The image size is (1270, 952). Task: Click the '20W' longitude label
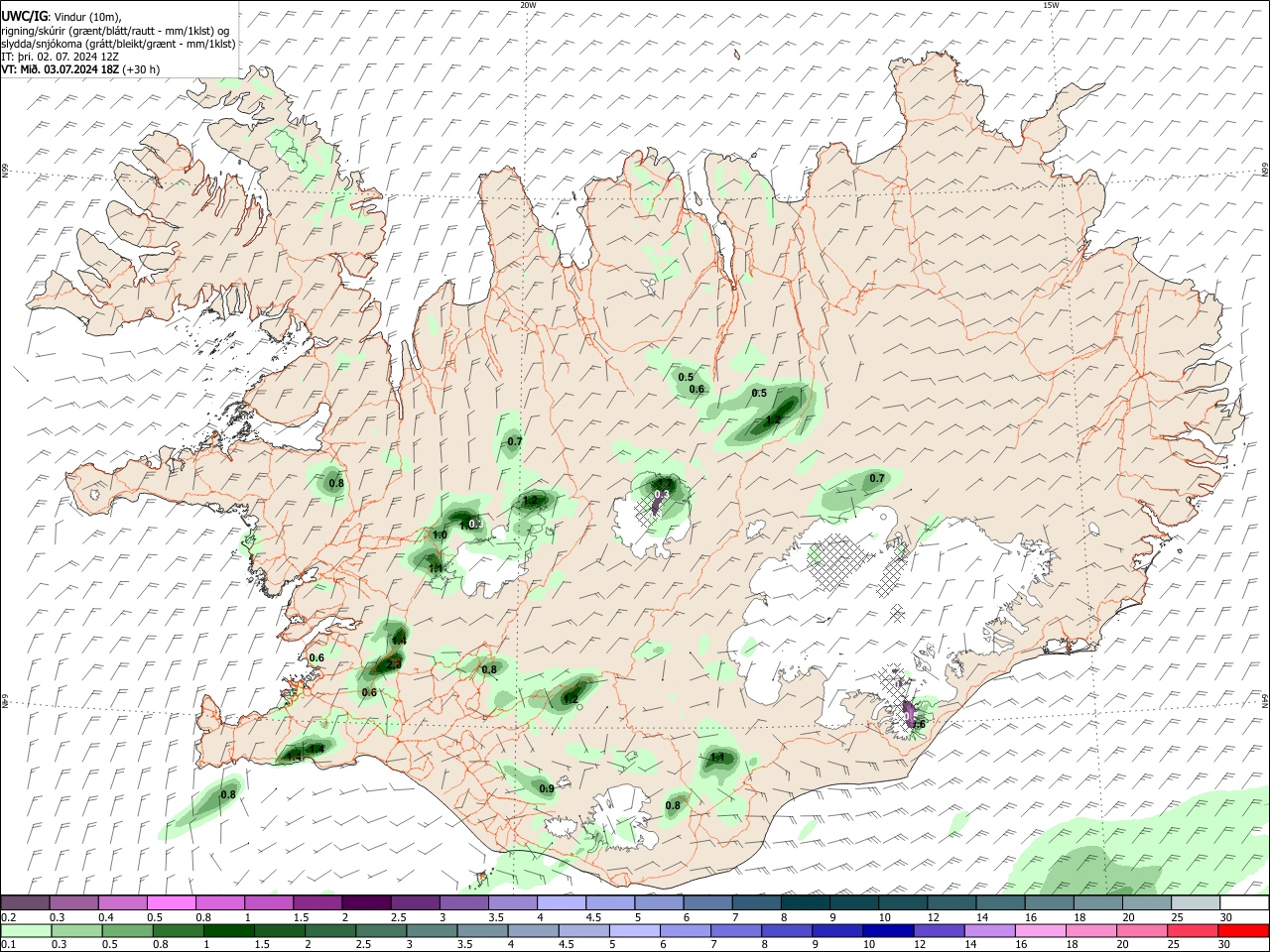tap(528, 5)
